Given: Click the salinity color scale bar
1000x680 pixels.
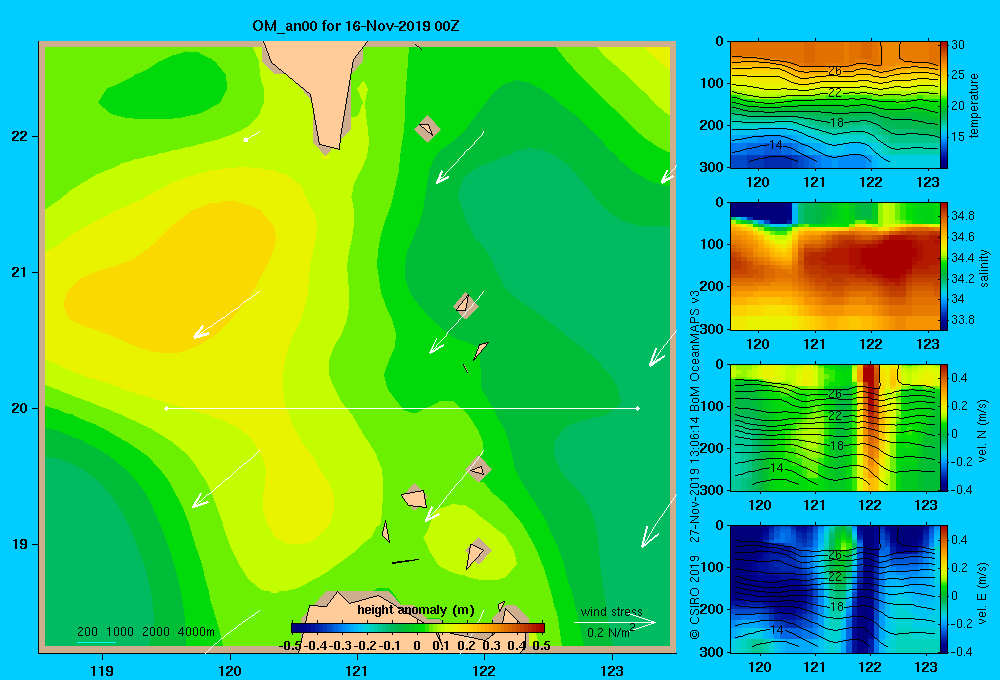Looking at the screenshot, I should pos(944,266).
